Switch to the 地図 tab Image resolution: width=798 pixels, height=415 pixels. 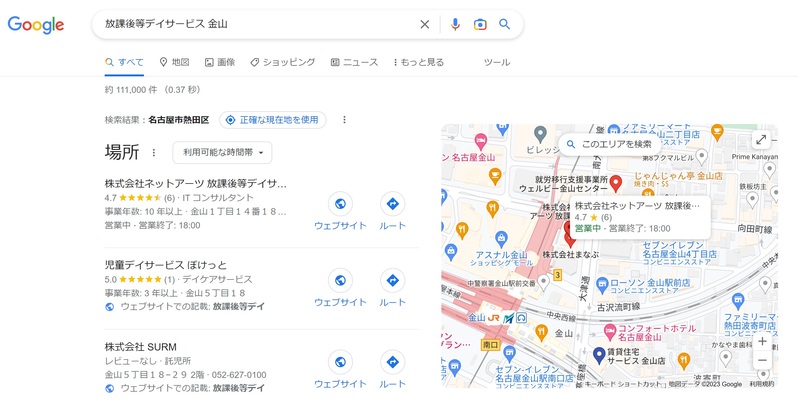(x=174, y=62)
